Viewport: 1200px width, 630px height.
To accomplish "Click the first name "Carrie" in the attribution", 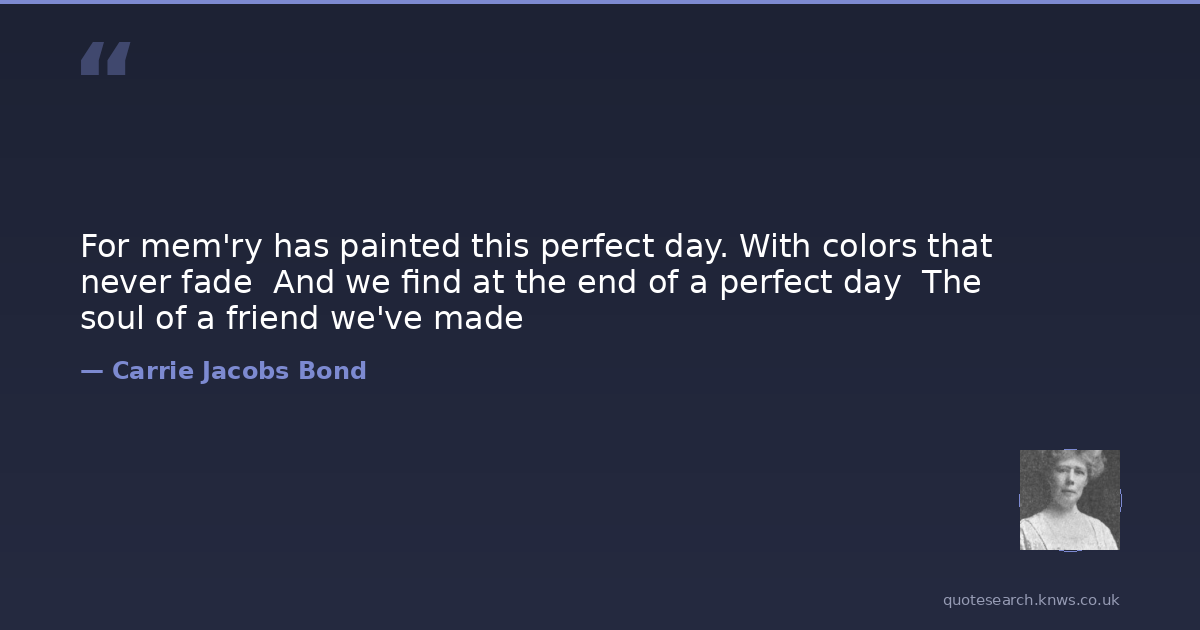I will (x=152, y=371).
